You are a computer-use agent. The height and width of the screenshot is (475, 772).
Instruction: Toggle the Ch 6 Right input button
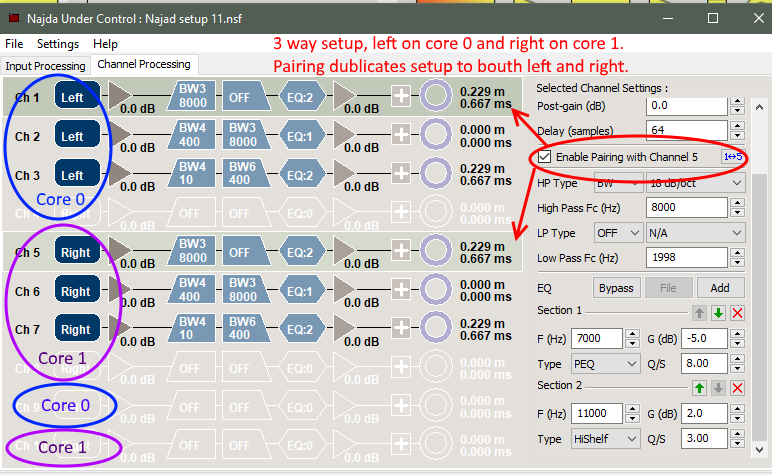(x=77, y=289)
